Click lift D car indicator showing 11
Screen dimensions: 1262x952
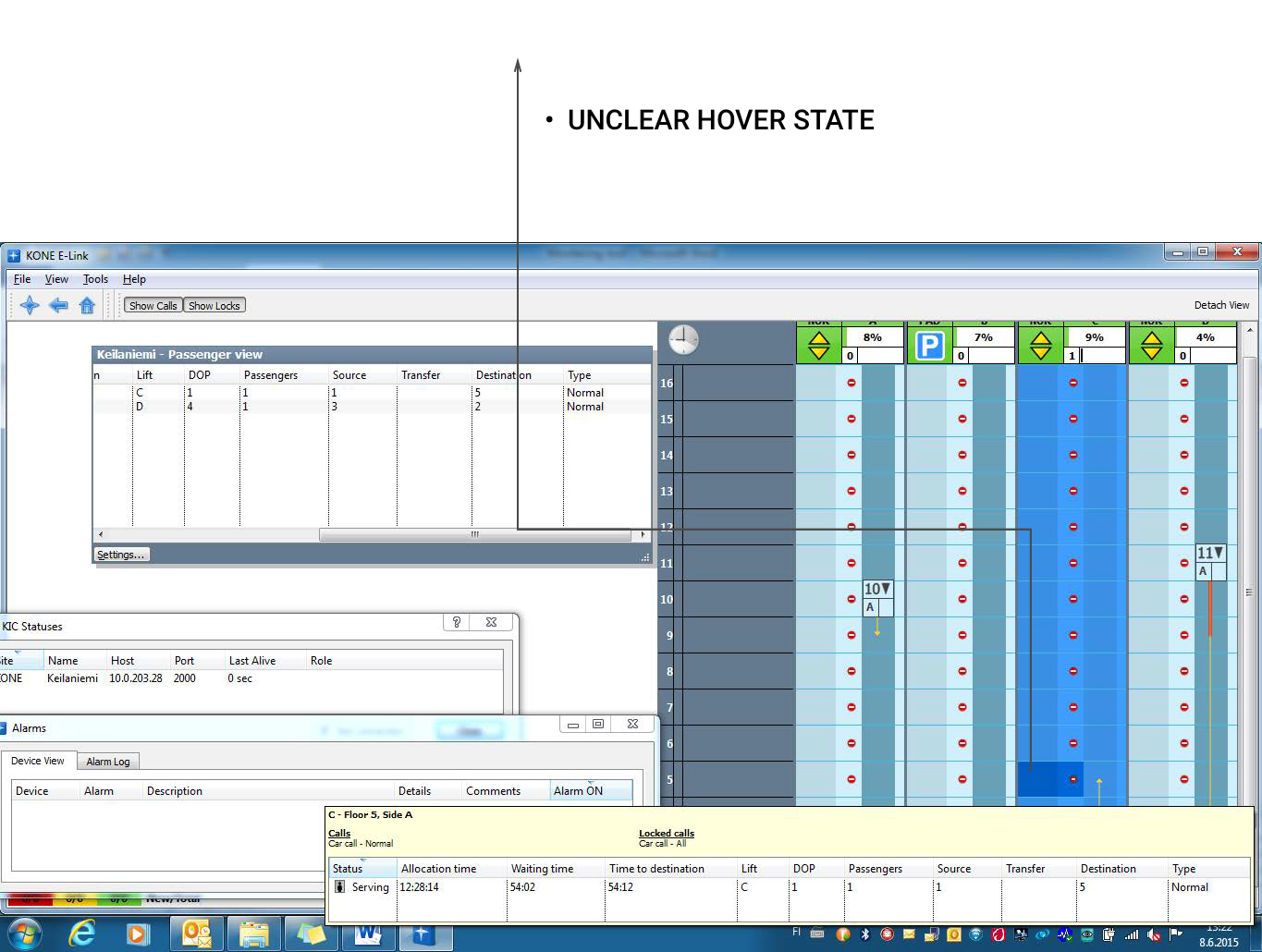point(1210,554)
